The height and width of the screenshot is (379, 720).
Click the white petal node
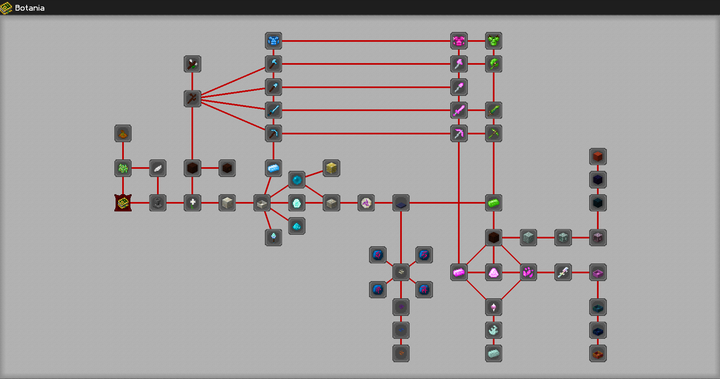(x=158, y=168)
